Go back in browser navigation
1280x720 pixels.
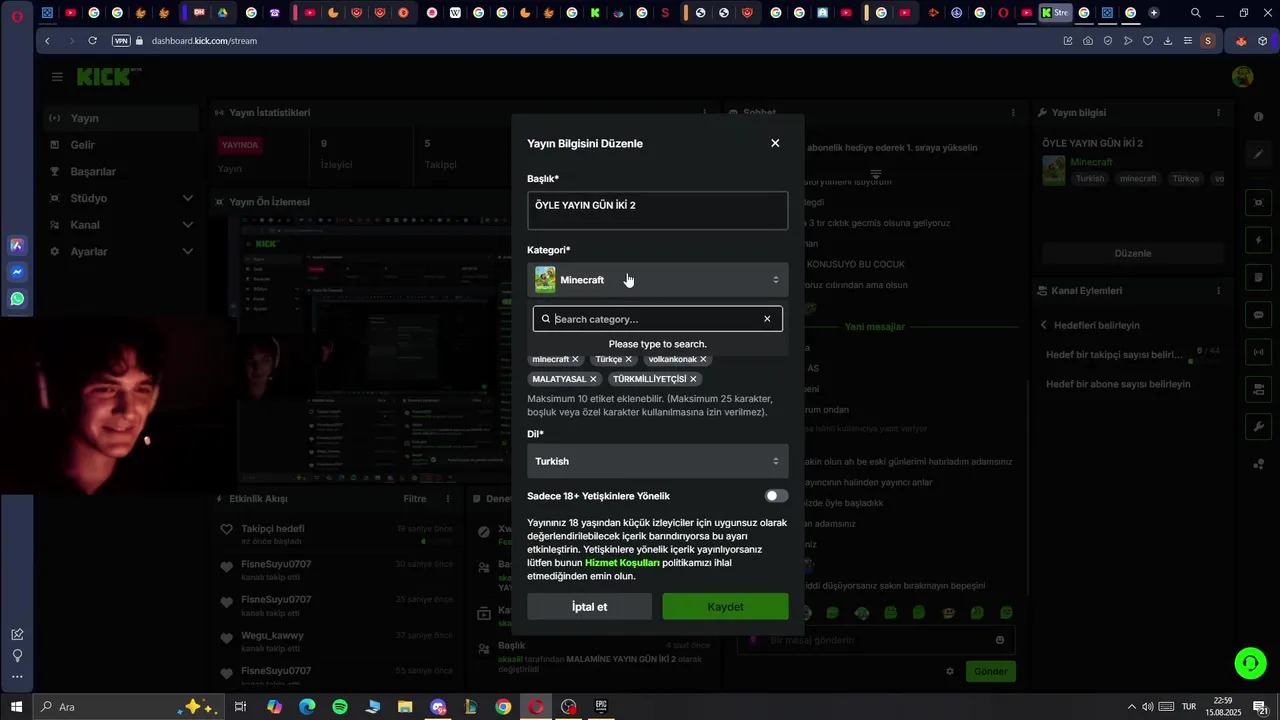tap(48, 41)
